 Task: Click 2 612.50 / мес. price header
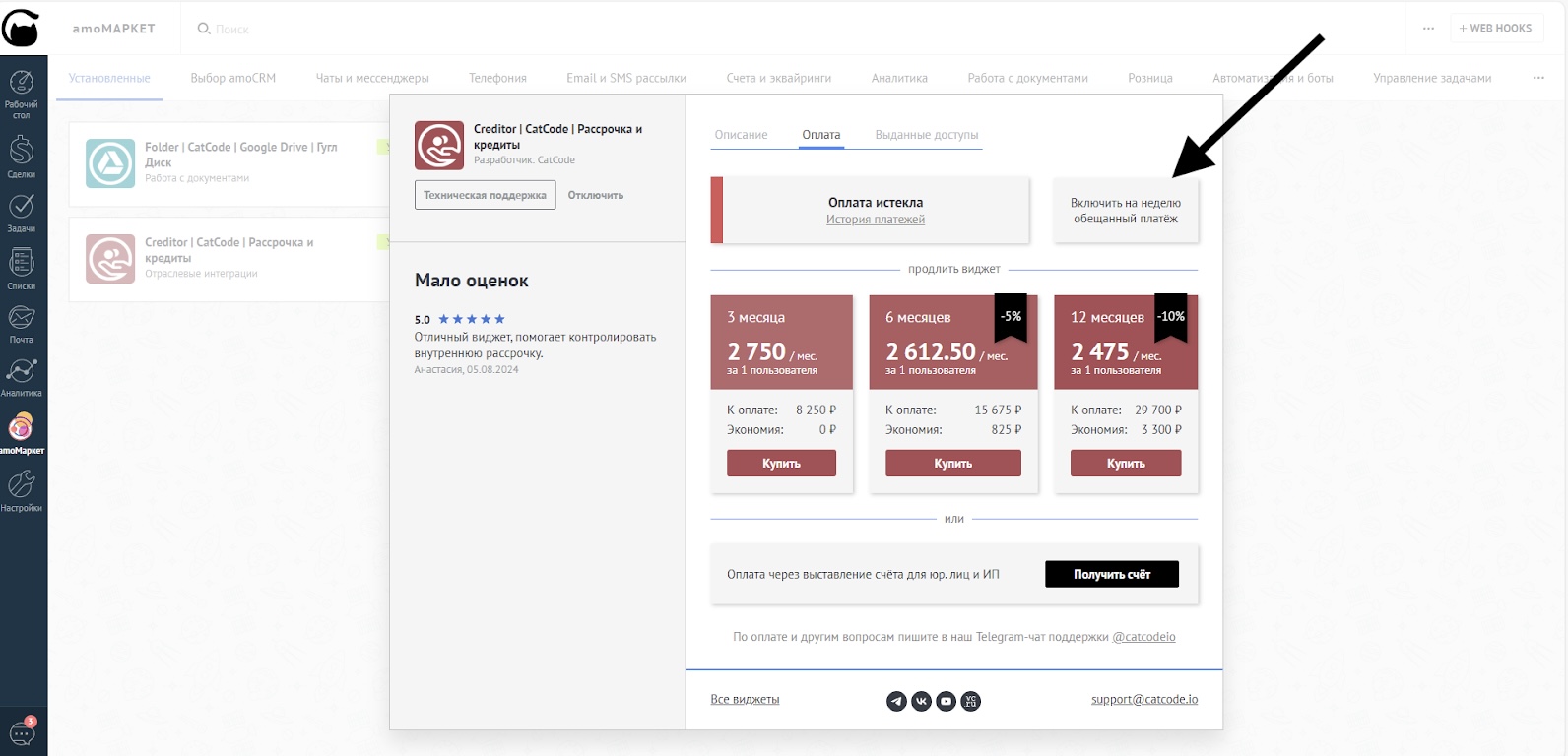coord(947,352)
